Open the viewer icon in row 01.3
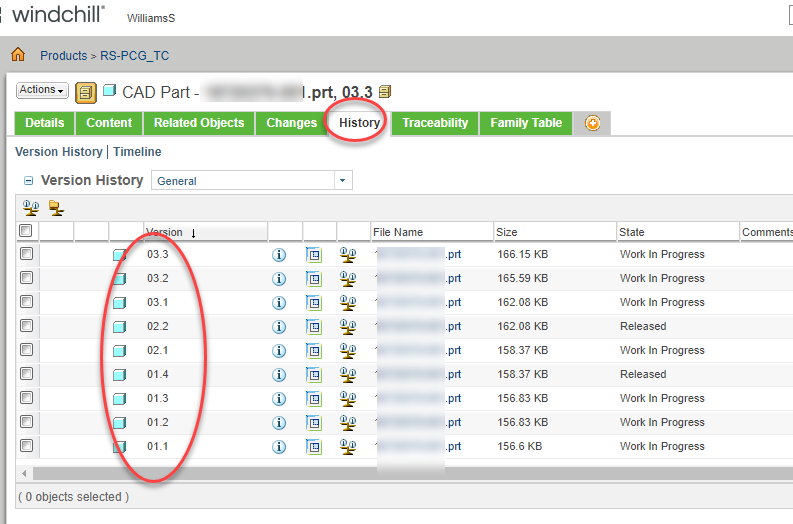Viewport: 793px width, 524px height. [314, 399]
